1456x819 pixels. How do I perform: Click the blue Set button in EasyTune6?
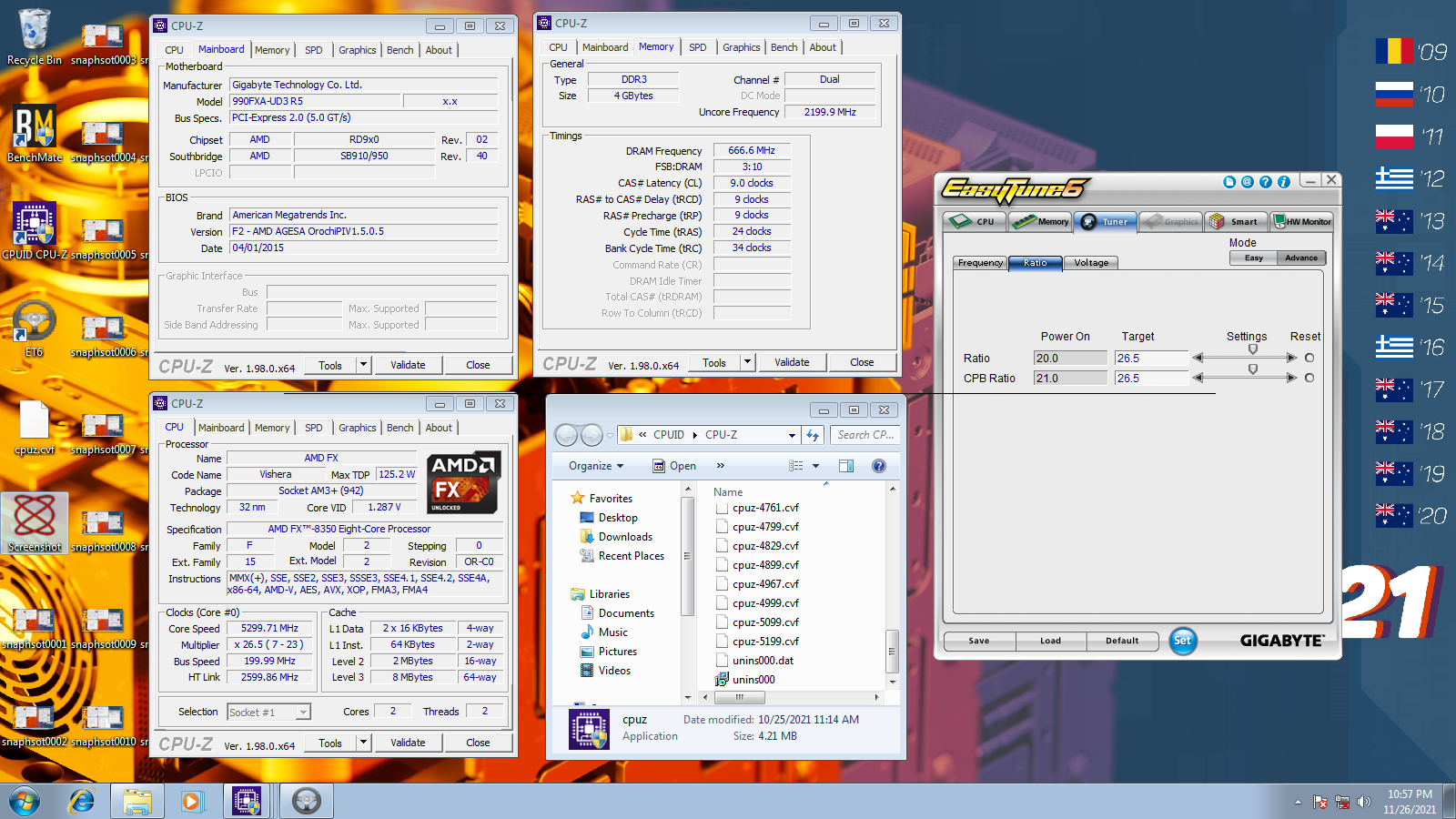coord(1182,641)
